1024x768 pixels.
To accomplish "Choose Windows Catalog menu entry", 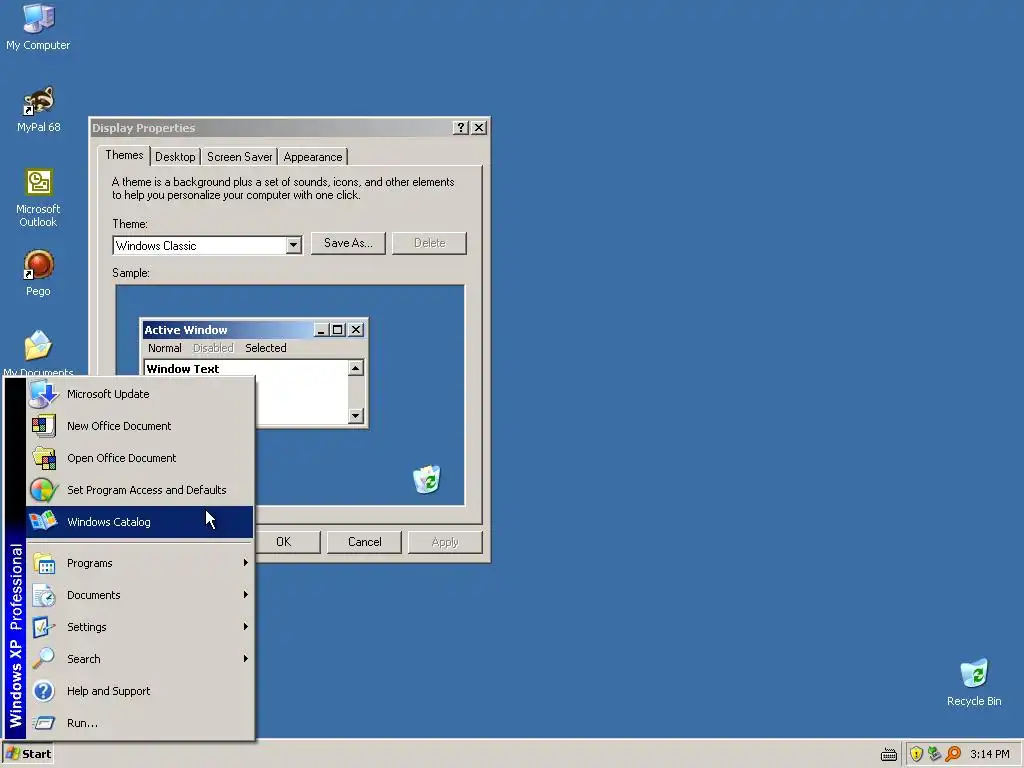I will 140,522.
